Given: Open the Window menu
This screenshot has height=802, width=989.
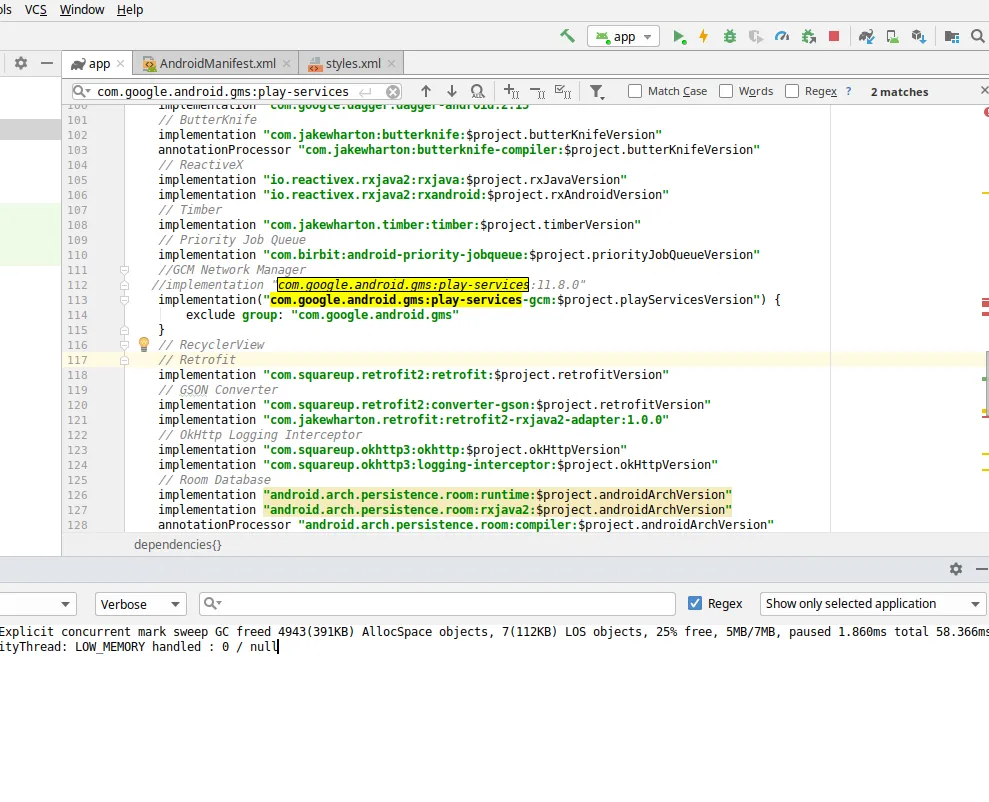Looking at the screenshot, I should tap(82, 10).
